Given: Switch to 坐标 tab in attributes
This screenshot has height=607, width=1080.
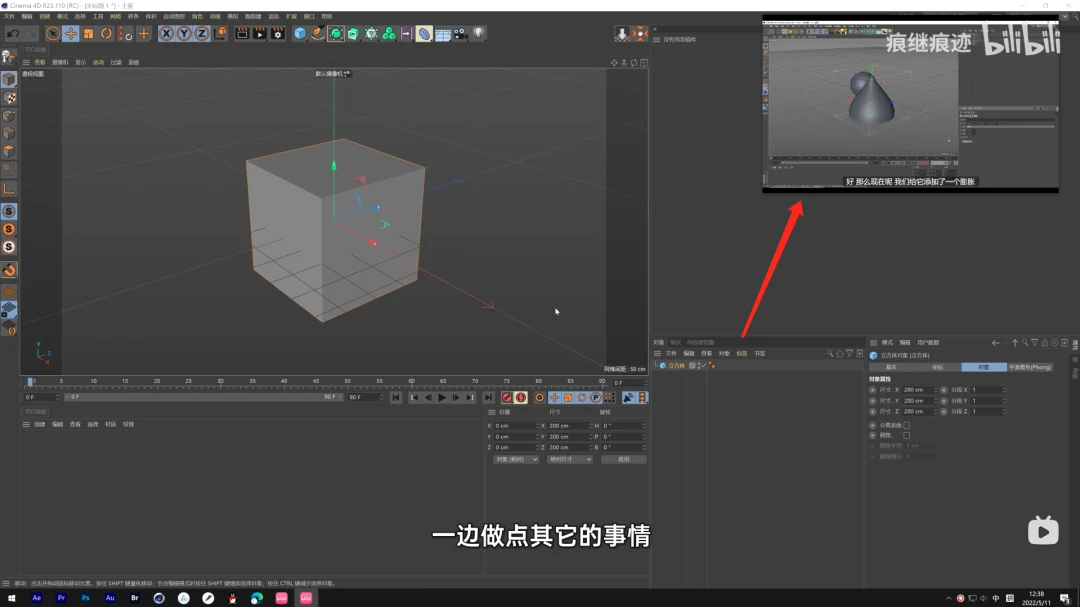Looking at the screenshot, I should tap(937, 367).
